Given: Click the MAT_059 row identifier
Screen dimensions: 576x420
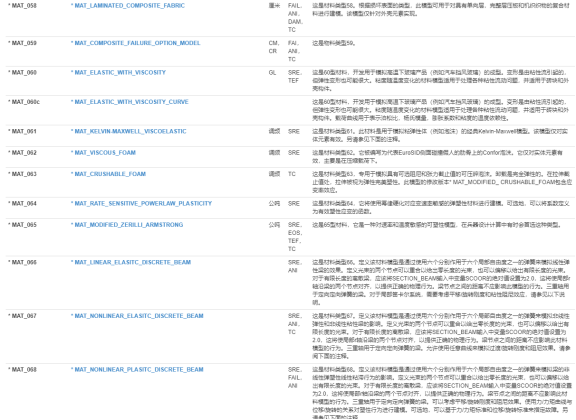Looking at the screenshot, I should tap(22, 43).
